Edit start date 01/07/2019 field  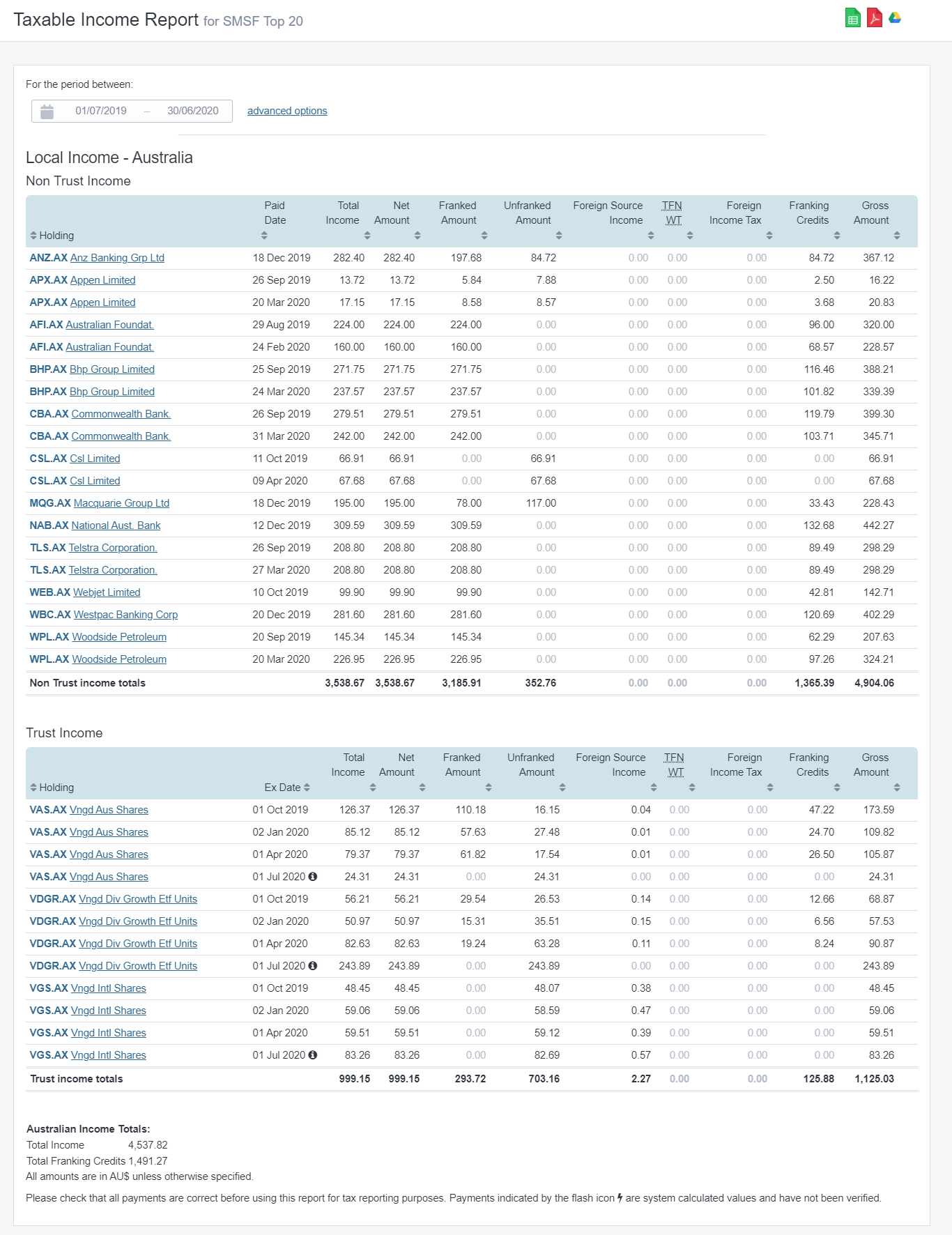(x=101, y=111)
